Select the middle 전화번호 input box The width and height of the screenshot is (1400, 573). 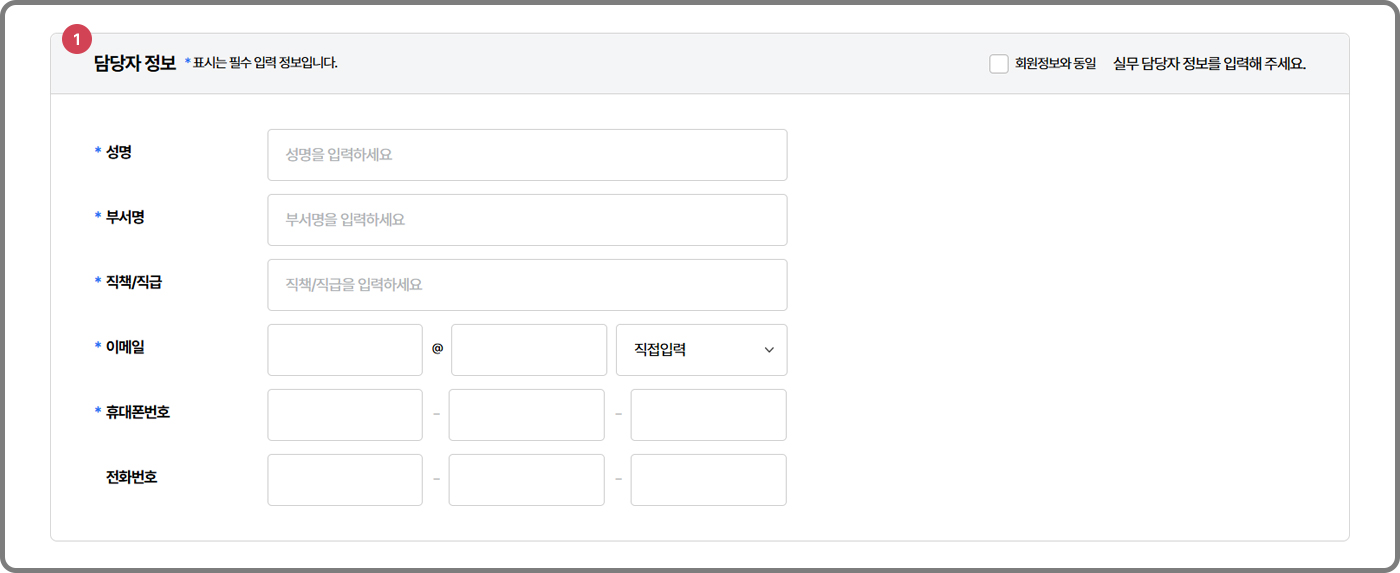click(x=526, y=480)
